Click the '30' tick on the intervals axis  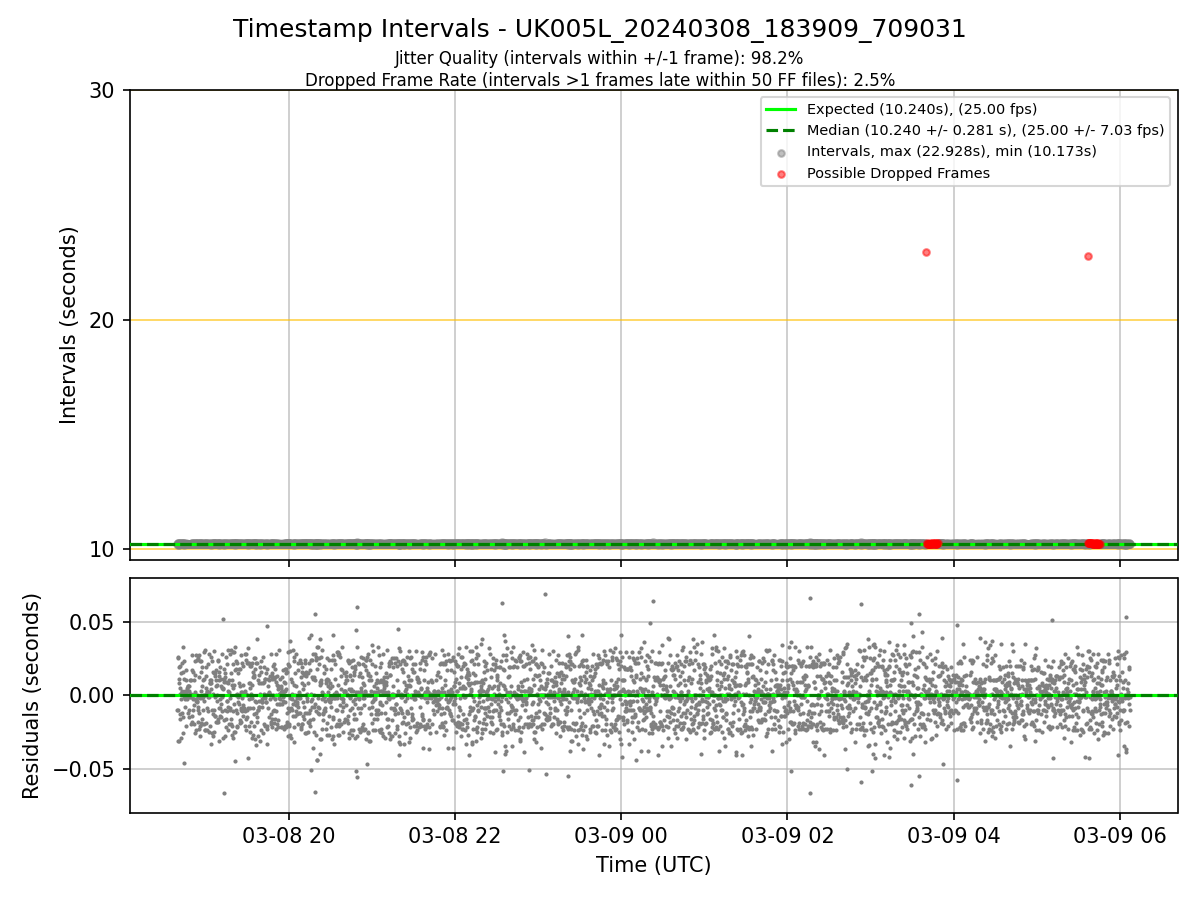[x=104, y=91]
